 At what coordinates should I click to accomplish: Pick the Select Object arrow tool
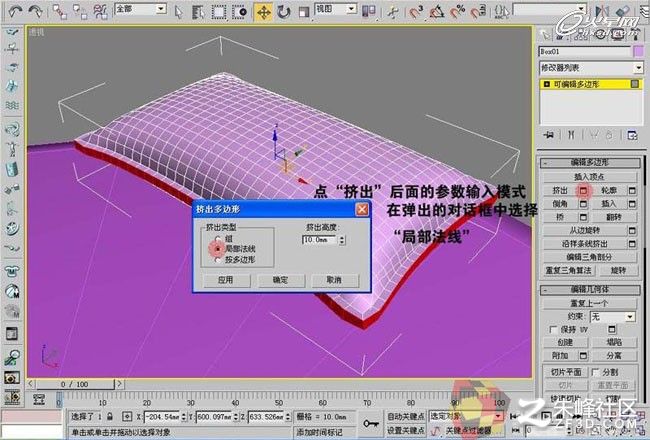click(179, 12)
